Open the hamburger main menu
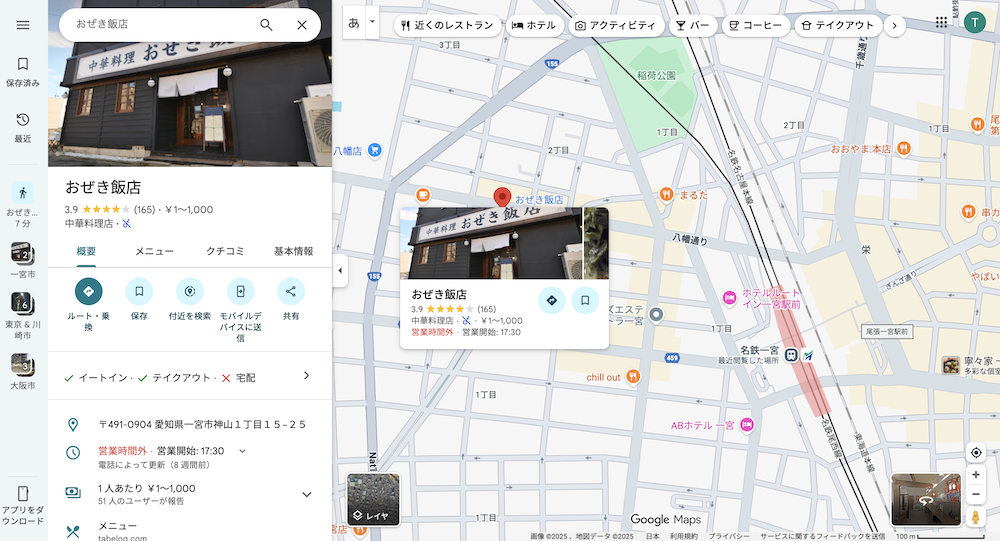The width and height of the screenshot is (1000, 541). (22, 25)
